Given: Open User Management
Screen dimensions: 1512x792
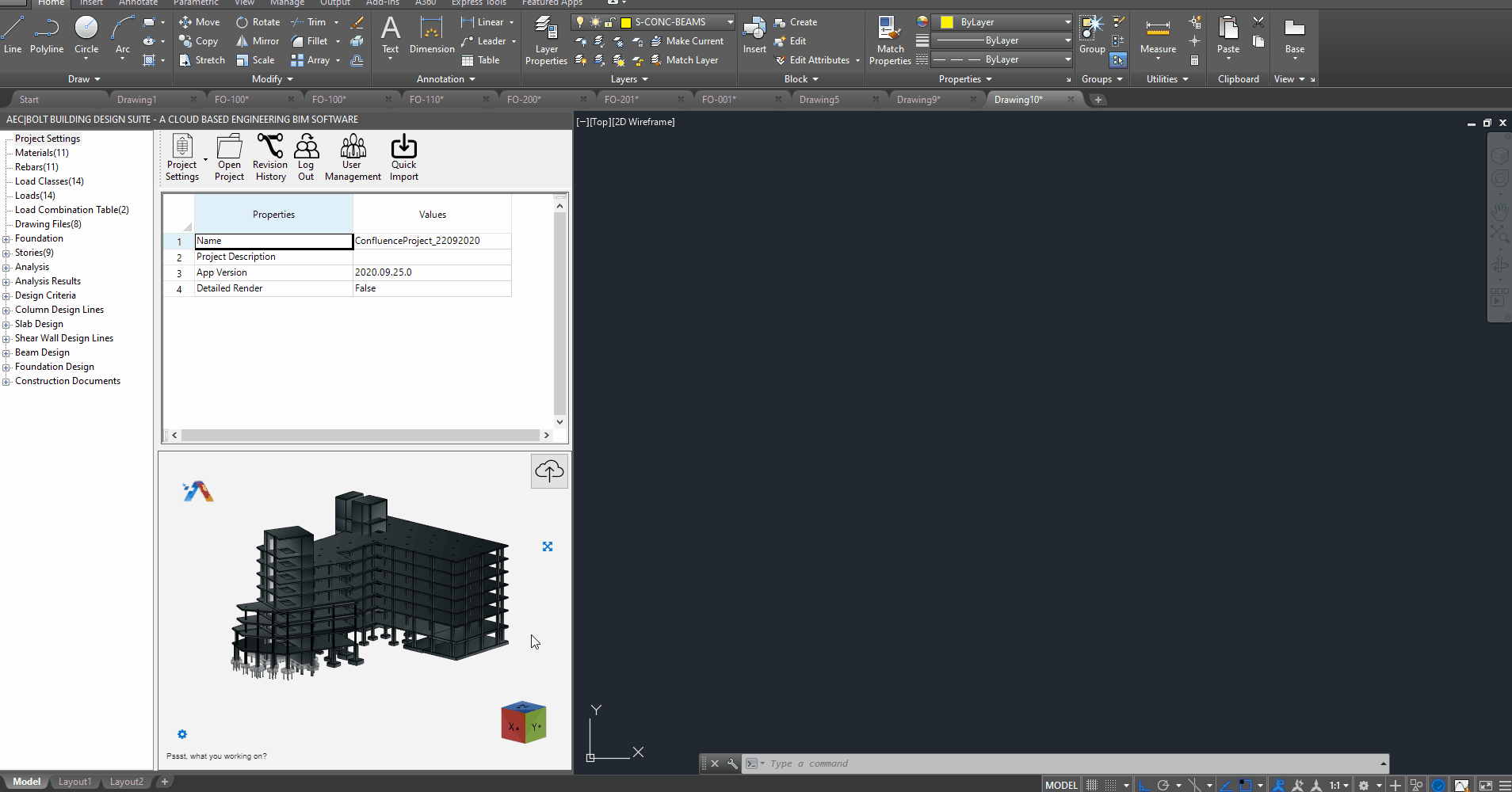Looking at the screenshot, I should click(x=353, y=157).
